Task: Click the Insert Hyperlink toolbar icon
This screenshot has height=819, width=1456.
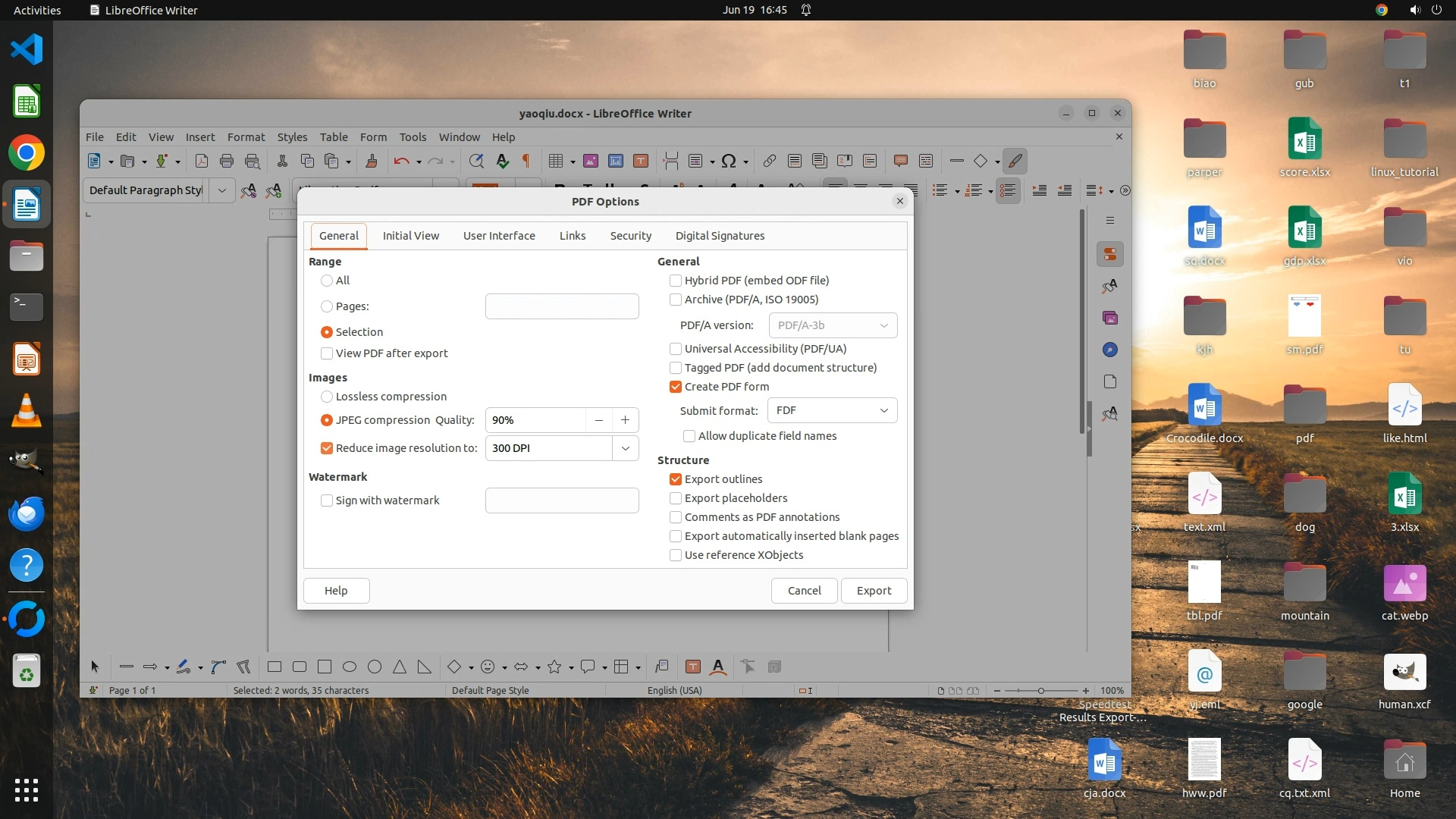Action: tap(769, 161)
